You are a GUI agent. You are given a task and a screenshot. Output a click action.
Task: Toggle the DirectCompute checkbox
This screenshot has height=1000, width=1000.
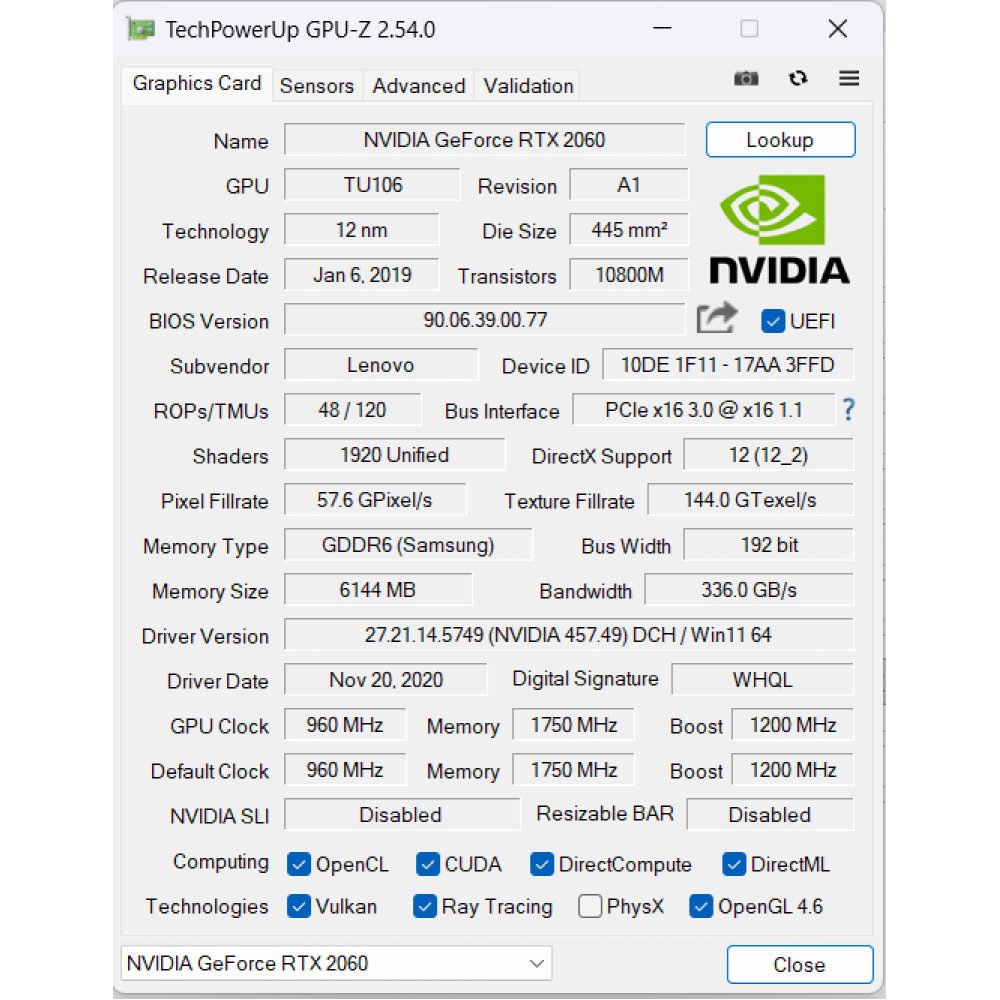coord(541,864)
